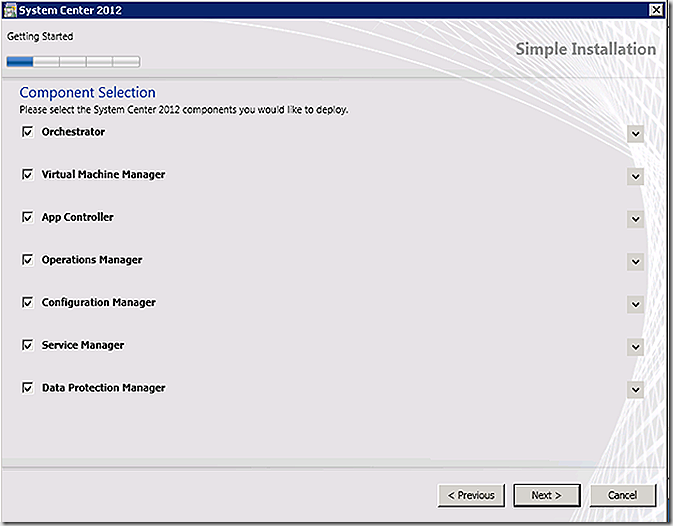
Task: Uncheck the Orchestrator checkbox
Action: (27, 132)
